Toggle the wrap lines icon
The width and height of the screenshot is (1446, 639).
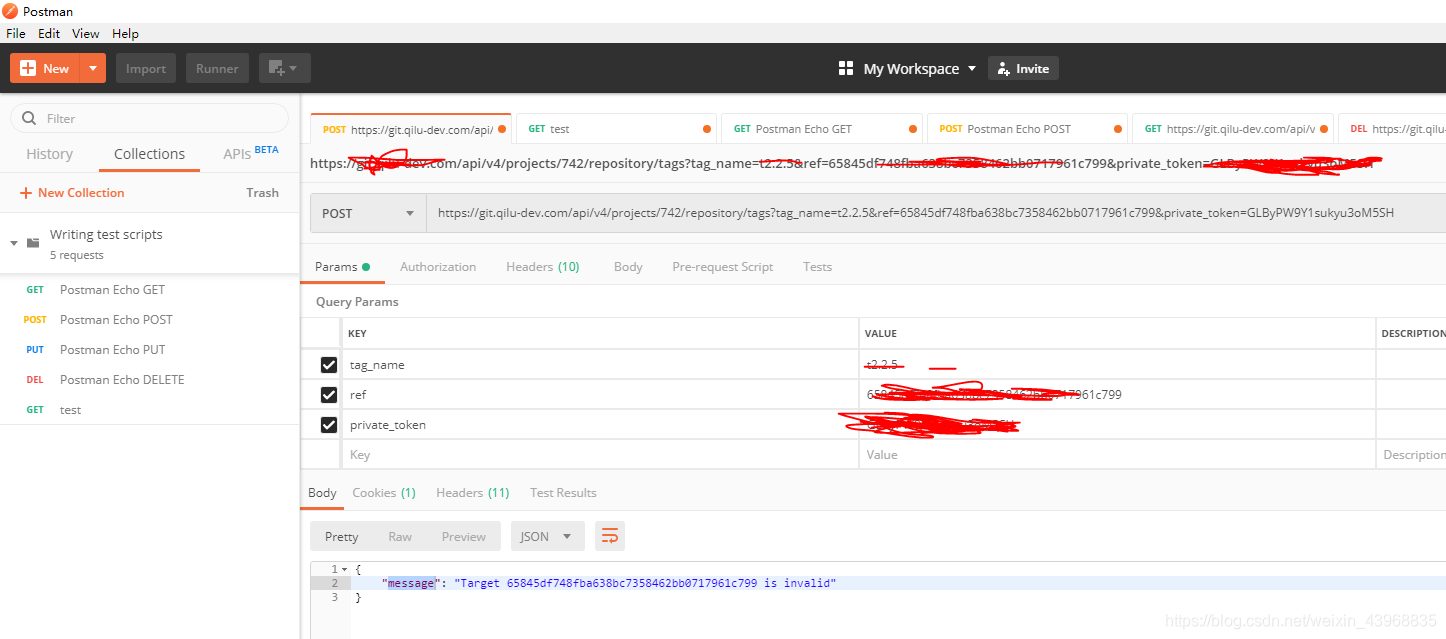[x=609, y=536]
